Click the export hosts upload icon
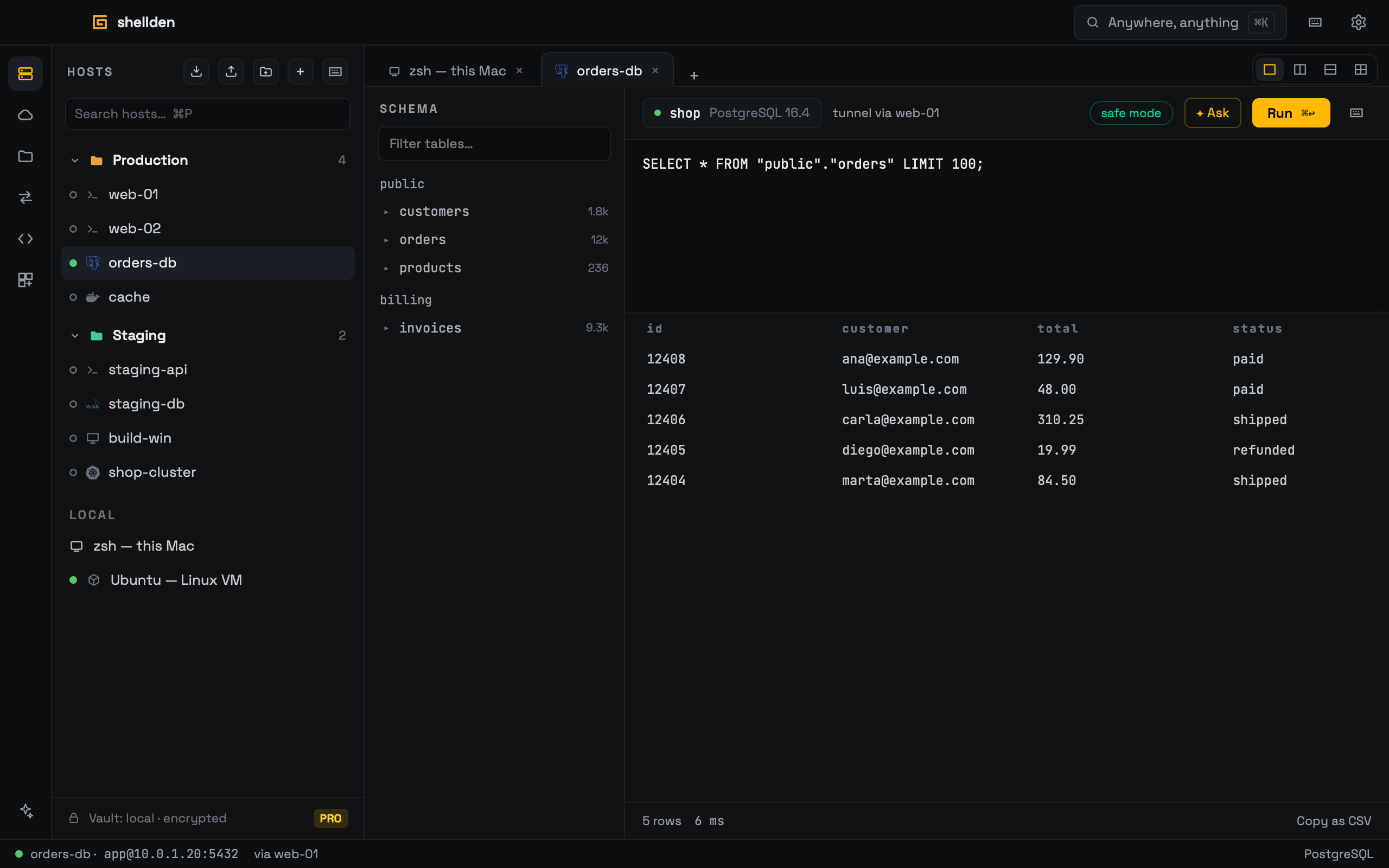 pos(231,71)
